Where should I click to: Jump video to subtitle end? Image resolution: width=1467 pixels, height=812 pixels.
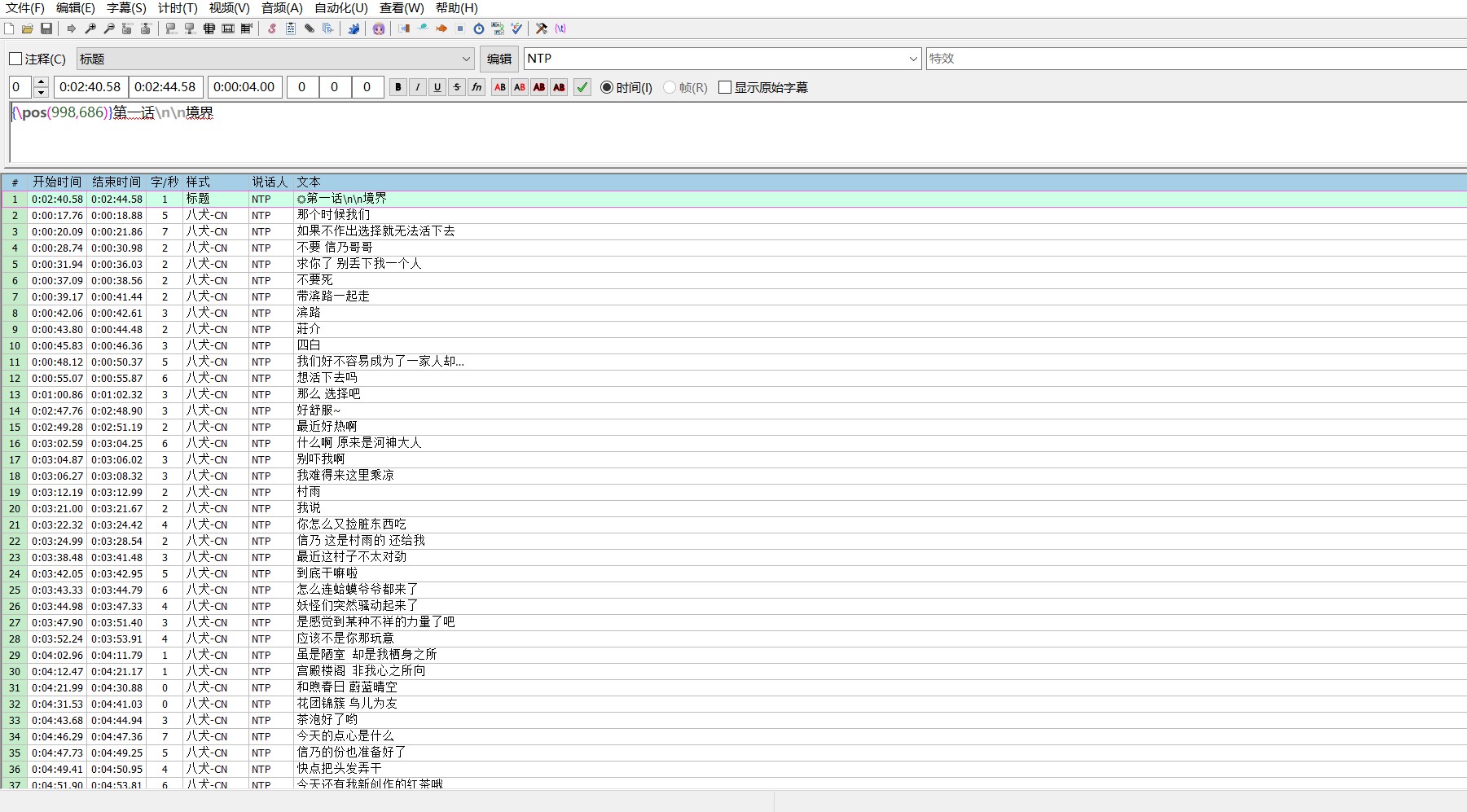146,29
